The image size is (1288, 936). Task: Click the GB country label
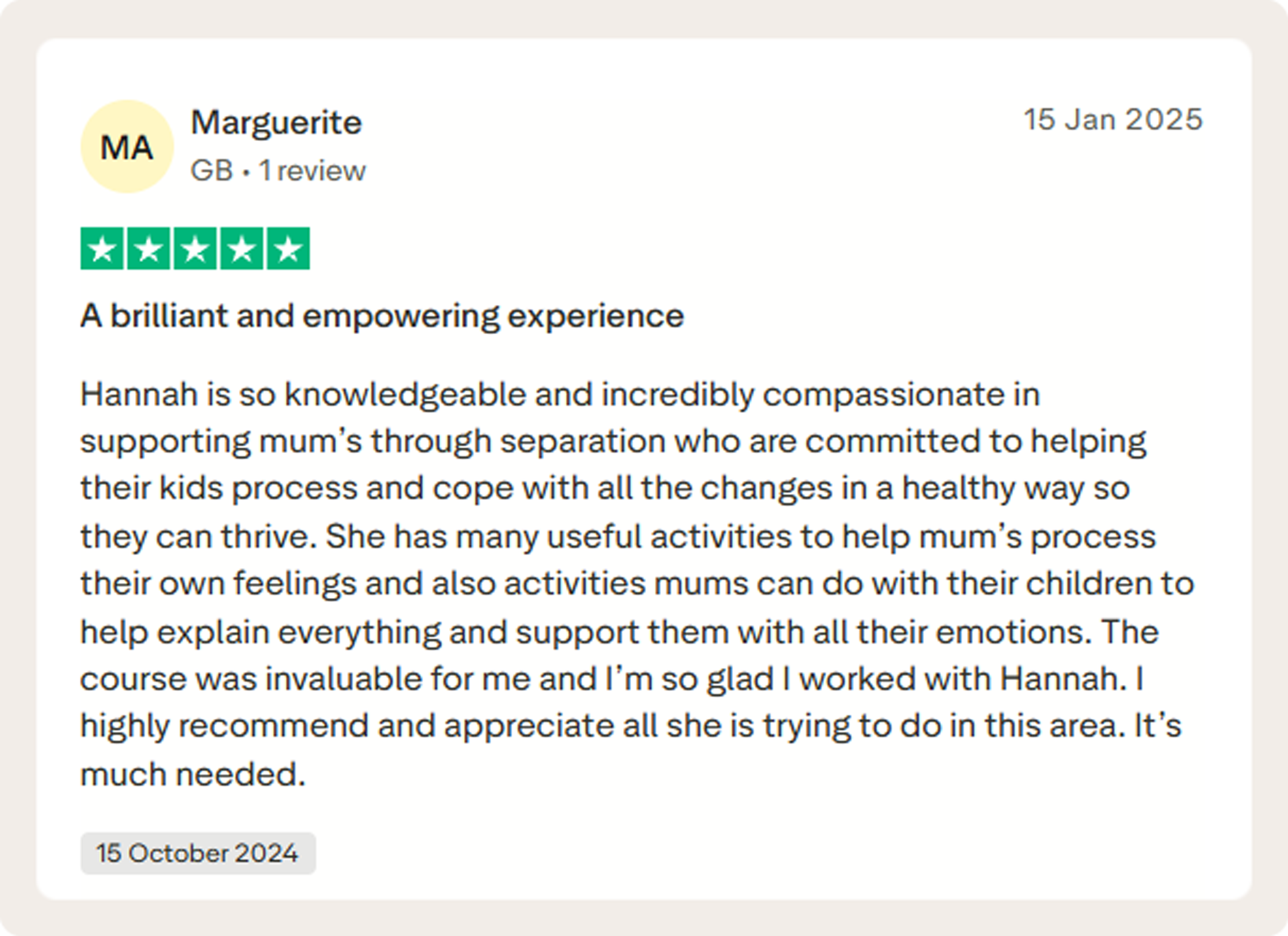(212, 171)
